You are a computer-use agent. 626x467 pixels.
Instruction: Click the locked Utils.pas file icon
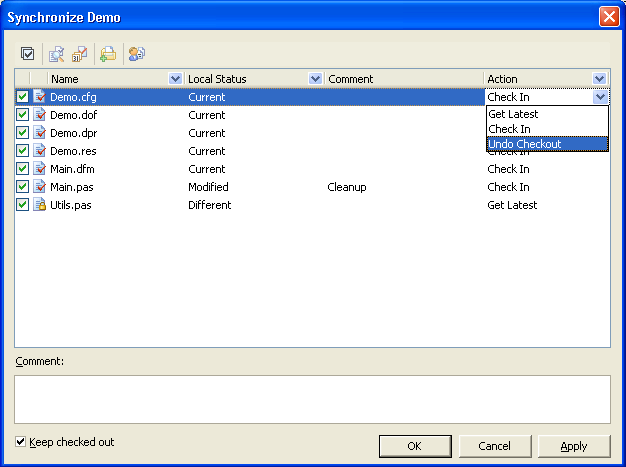pyautogui.click(x=39, y=205)
